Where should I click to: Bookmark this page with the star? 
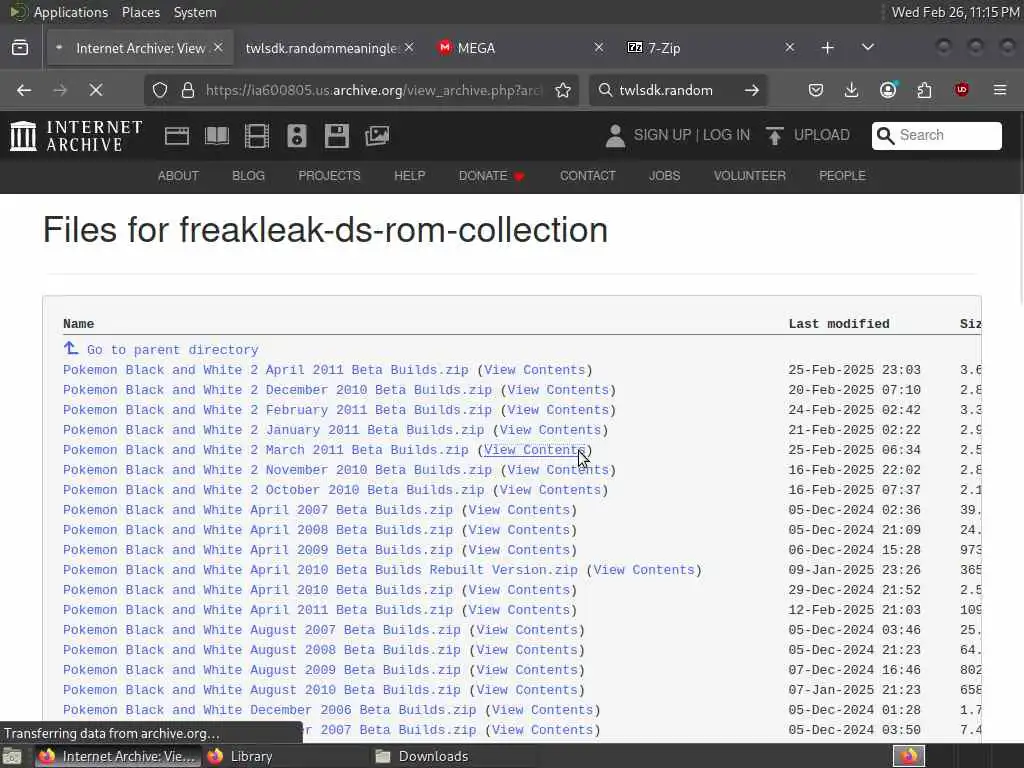(x=563, y=90)
